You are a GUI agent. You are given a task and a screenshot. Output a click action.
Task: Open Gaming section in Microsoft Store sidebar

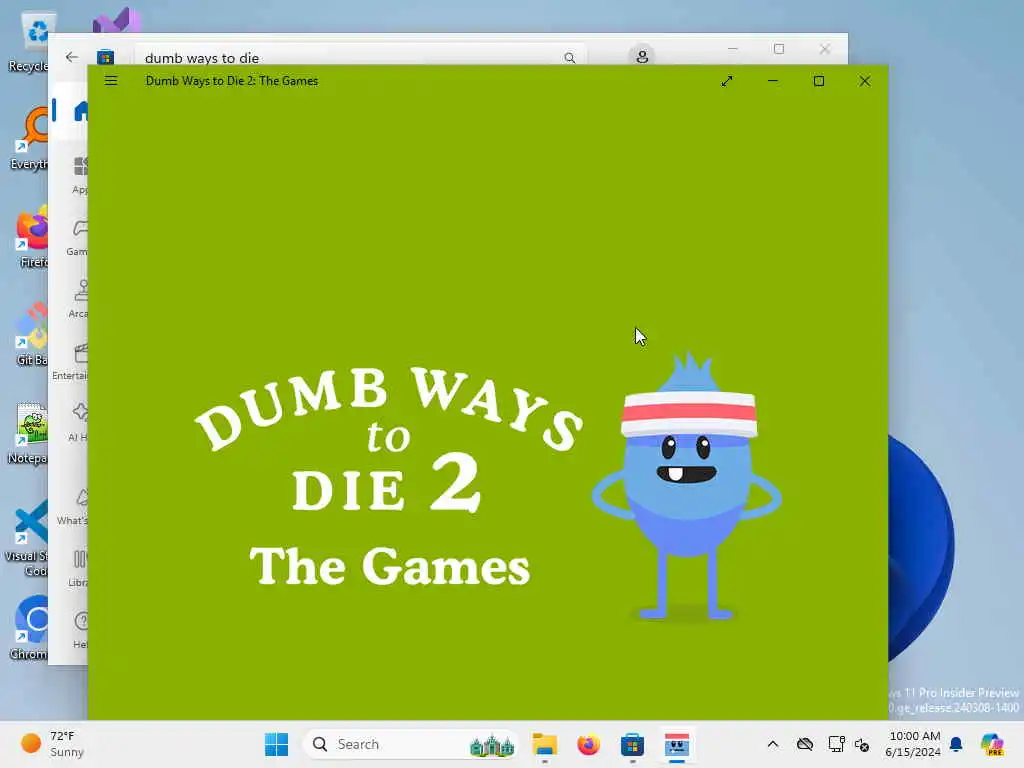coord(78,237)
